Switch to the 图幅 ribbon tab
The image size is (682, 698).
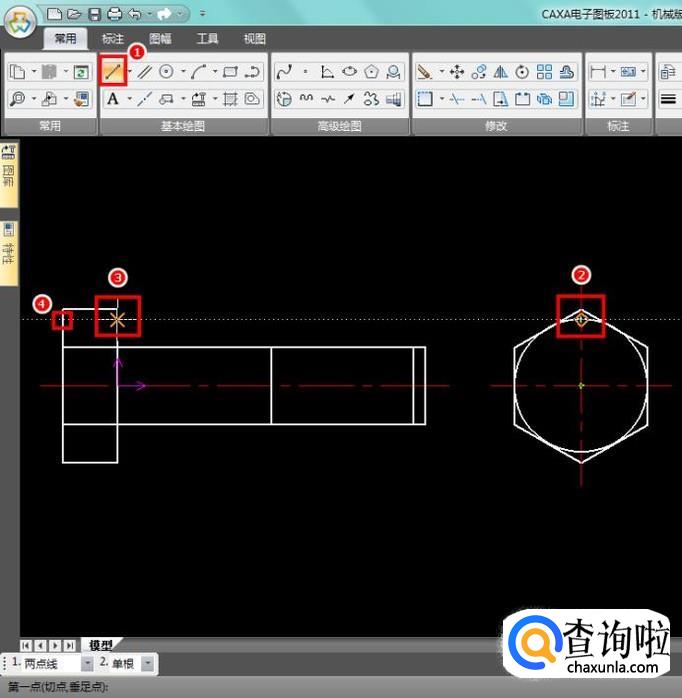click(160, 39)
